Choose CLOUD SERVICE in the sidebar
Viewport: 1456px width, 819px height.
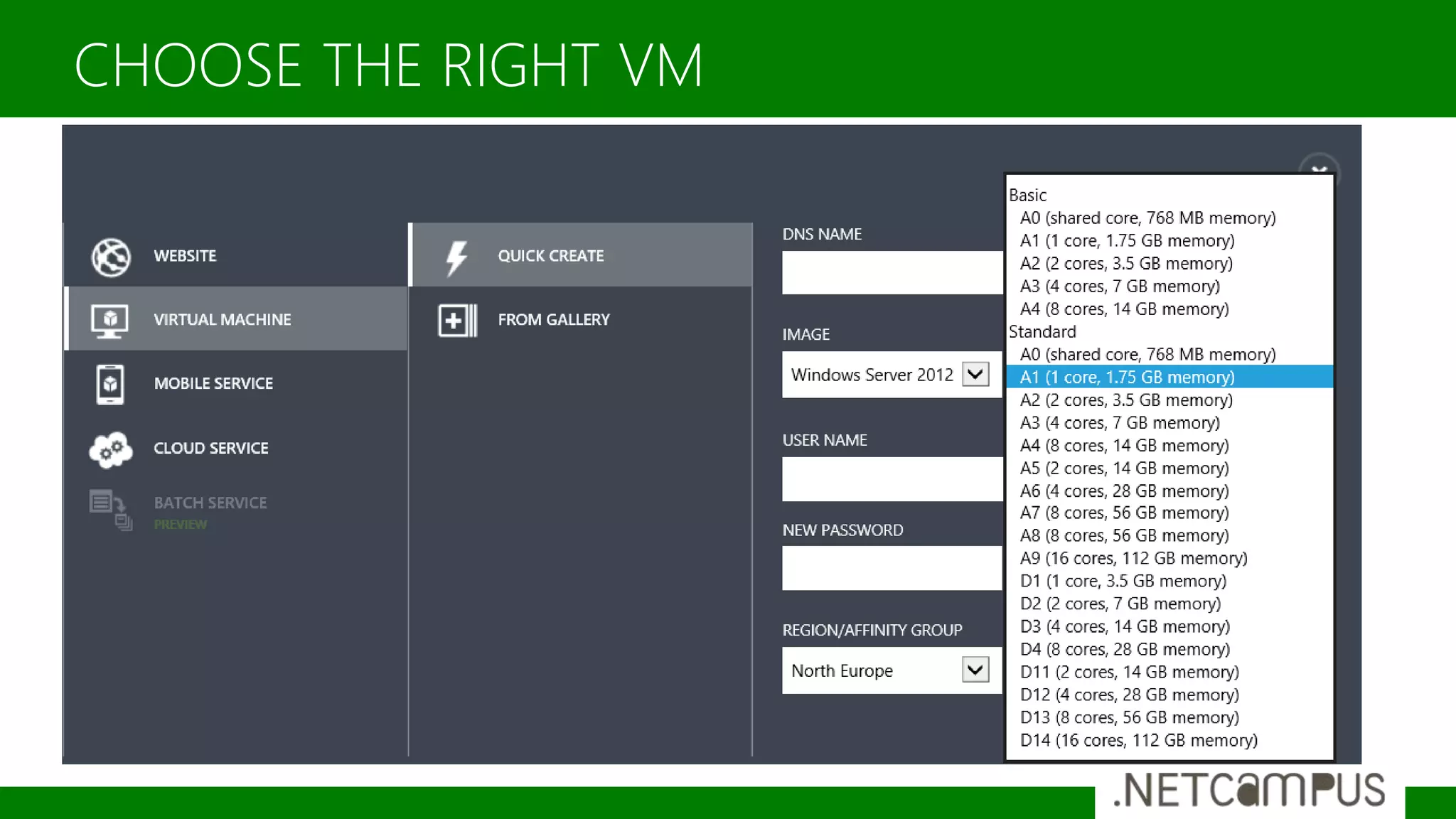[235, 448]
